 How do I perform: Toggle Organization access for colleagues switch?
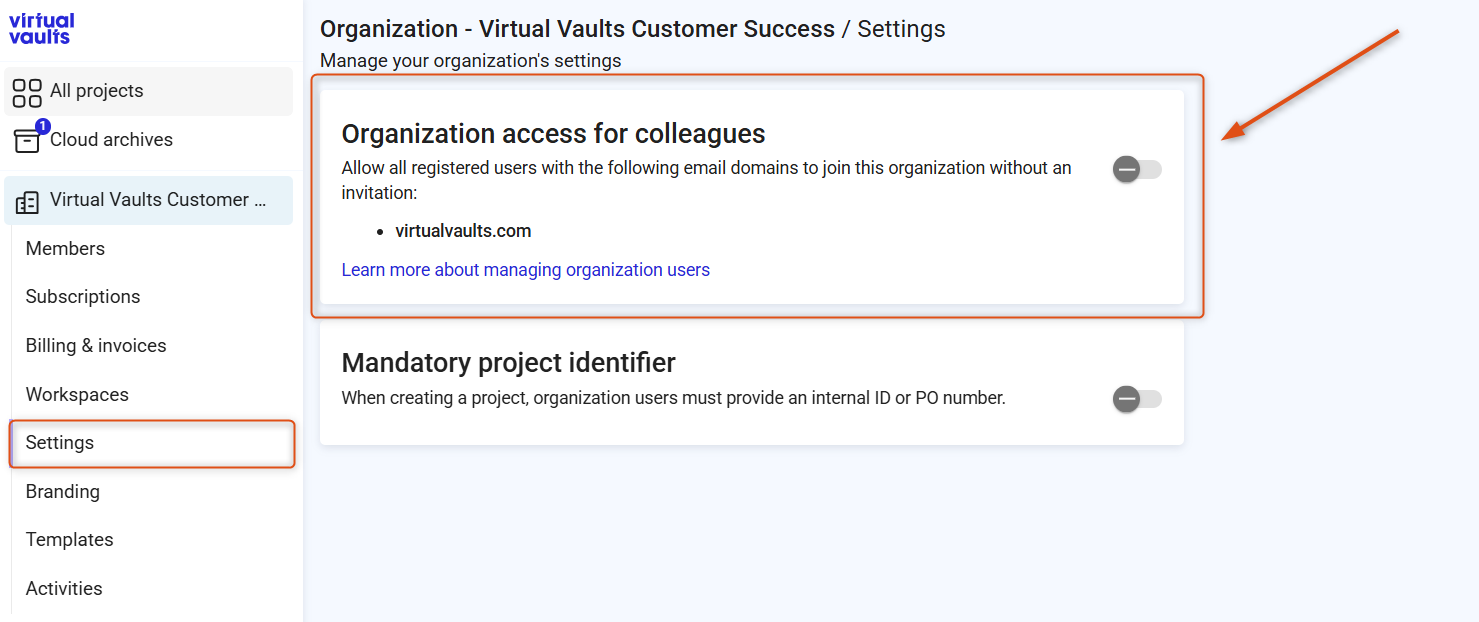1137,170
